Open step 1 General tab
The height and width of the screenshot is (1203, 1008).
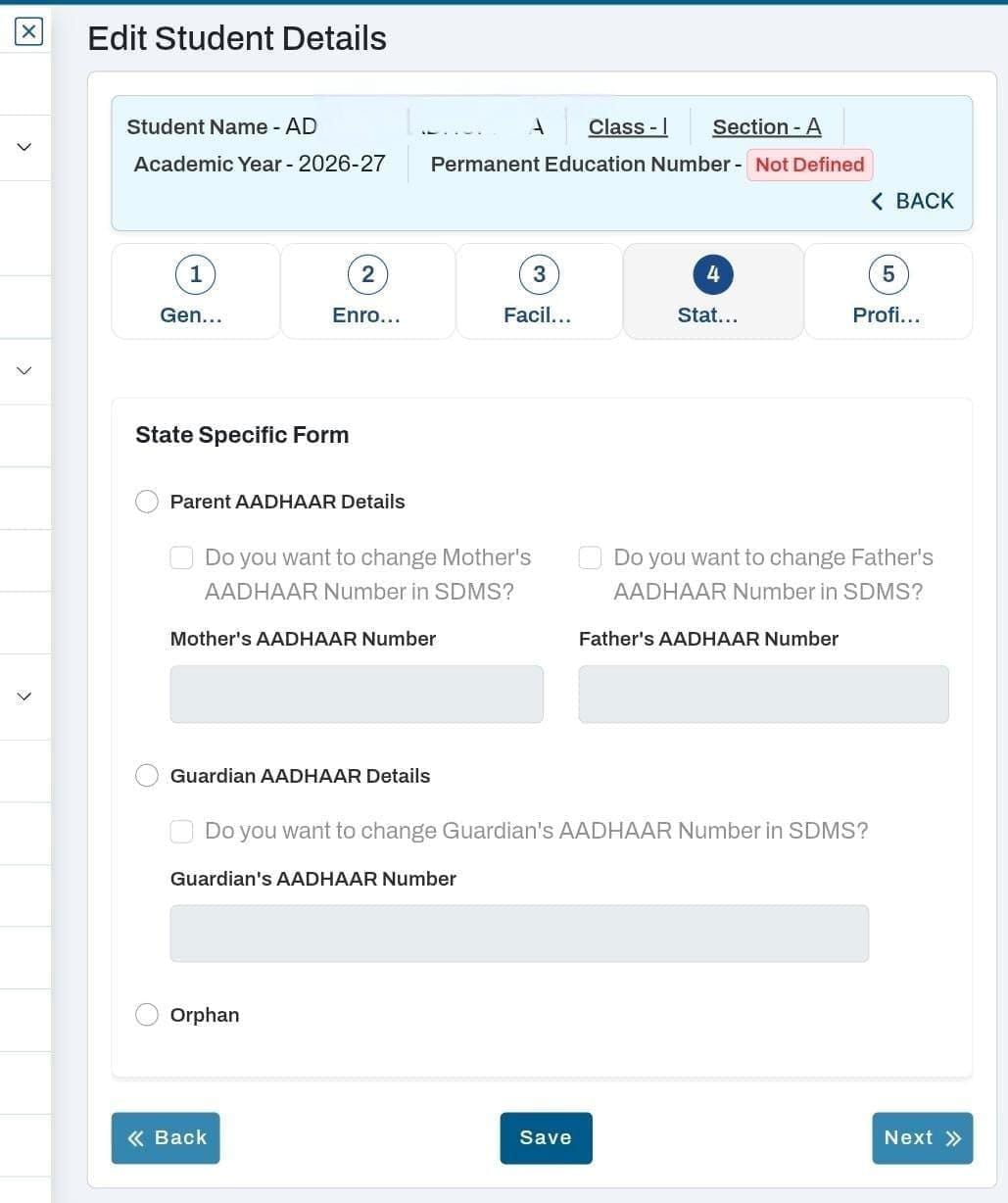(x=195, y=291)
